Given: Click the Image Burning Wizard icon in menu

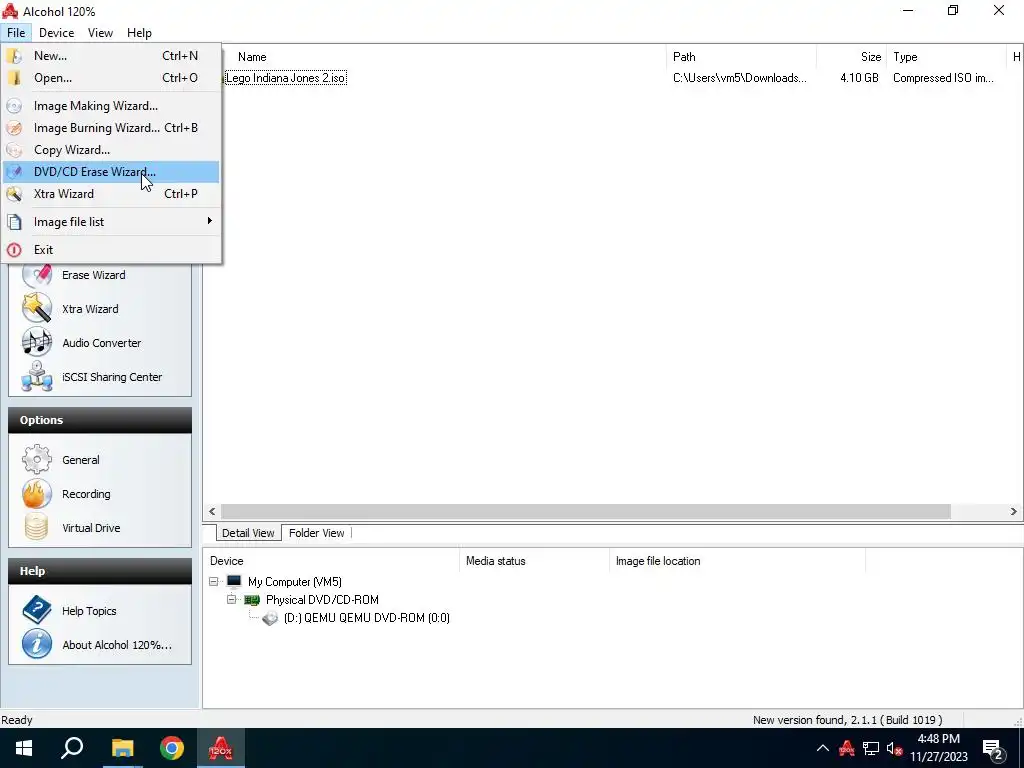Looking at the screenshot, I should pyautogui.click(x=14, y=128).
